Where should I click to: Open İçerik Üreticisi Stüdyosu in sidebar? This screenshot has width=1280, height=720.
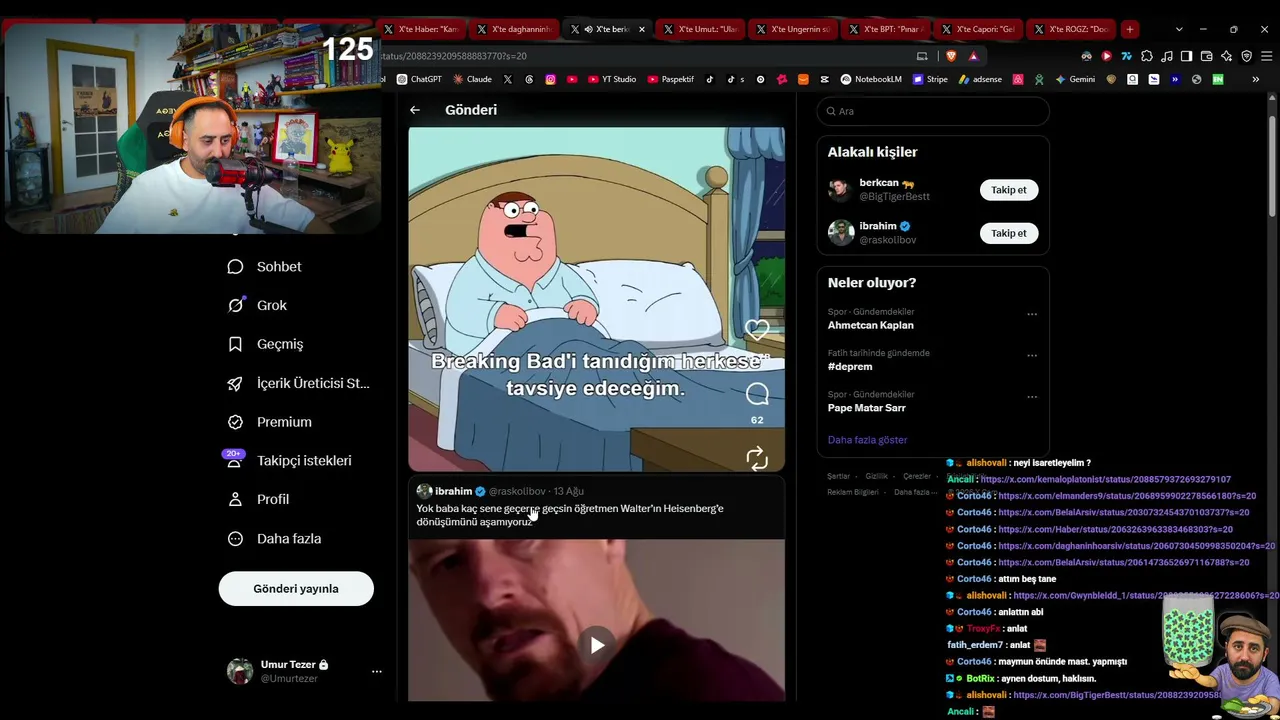pyautogui.click(x=299, y=383)
